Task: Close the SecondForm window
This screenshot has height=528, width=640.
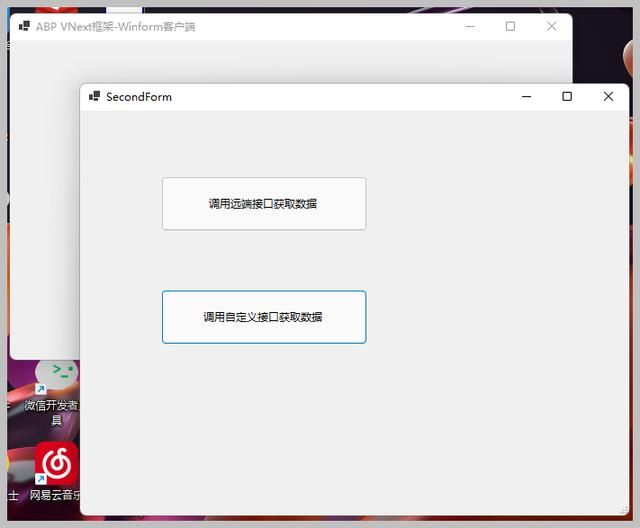Action: [608, 97]
